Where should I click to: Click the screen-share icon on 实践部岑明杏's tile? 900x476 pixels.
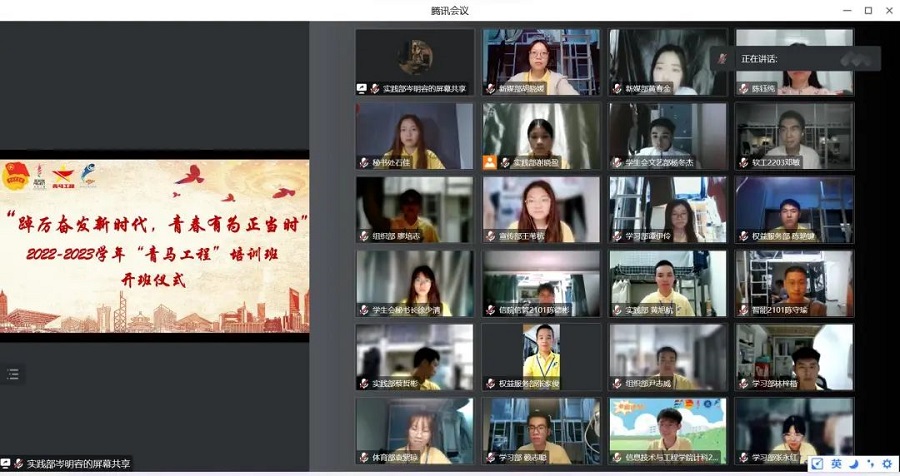(x=363, y=89)
